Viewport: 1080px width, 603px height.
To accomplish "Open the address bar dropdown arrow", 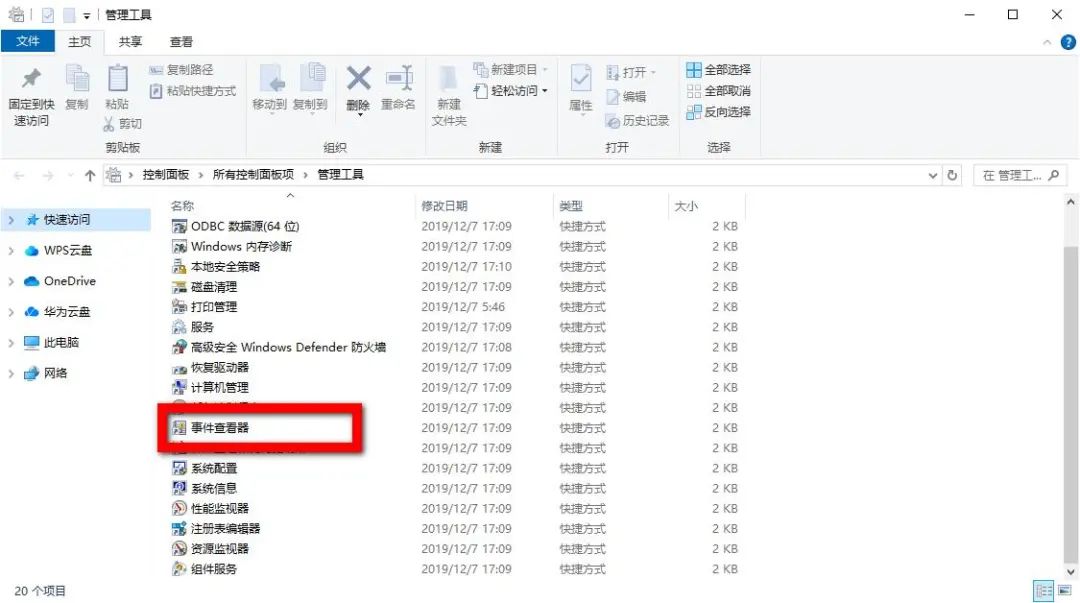I will (934, 174).
